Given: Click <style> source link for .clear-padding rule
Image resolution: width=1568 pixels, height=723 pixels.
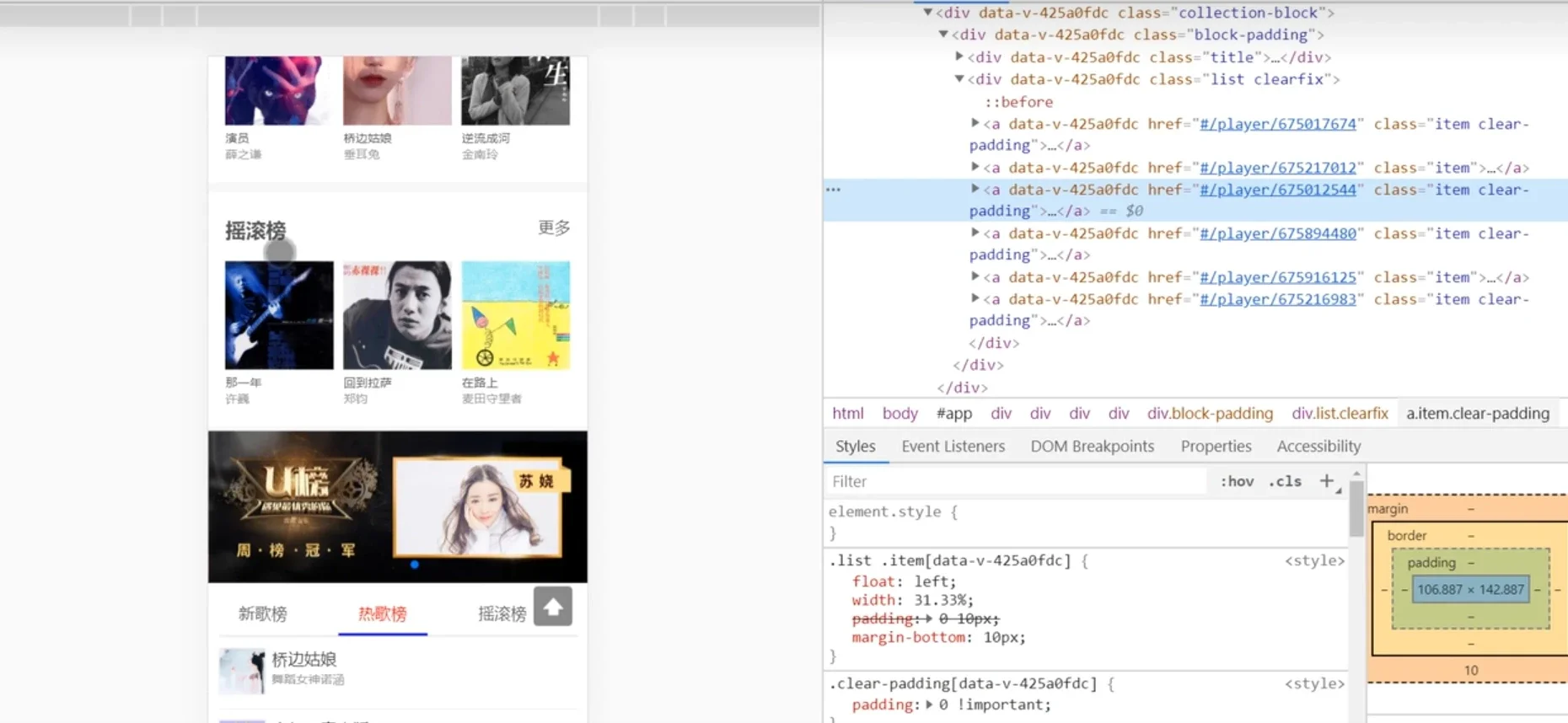Looking at the screenshot, I should 1314,683.
